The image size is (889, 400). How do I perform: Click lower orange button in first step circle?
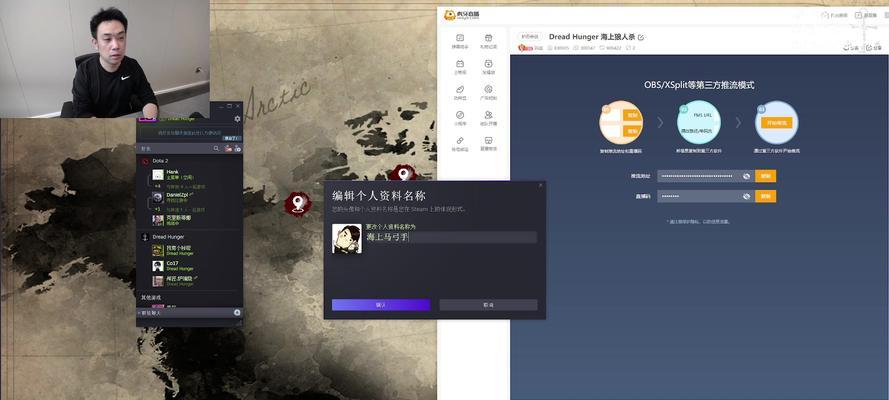coord(630,131)
